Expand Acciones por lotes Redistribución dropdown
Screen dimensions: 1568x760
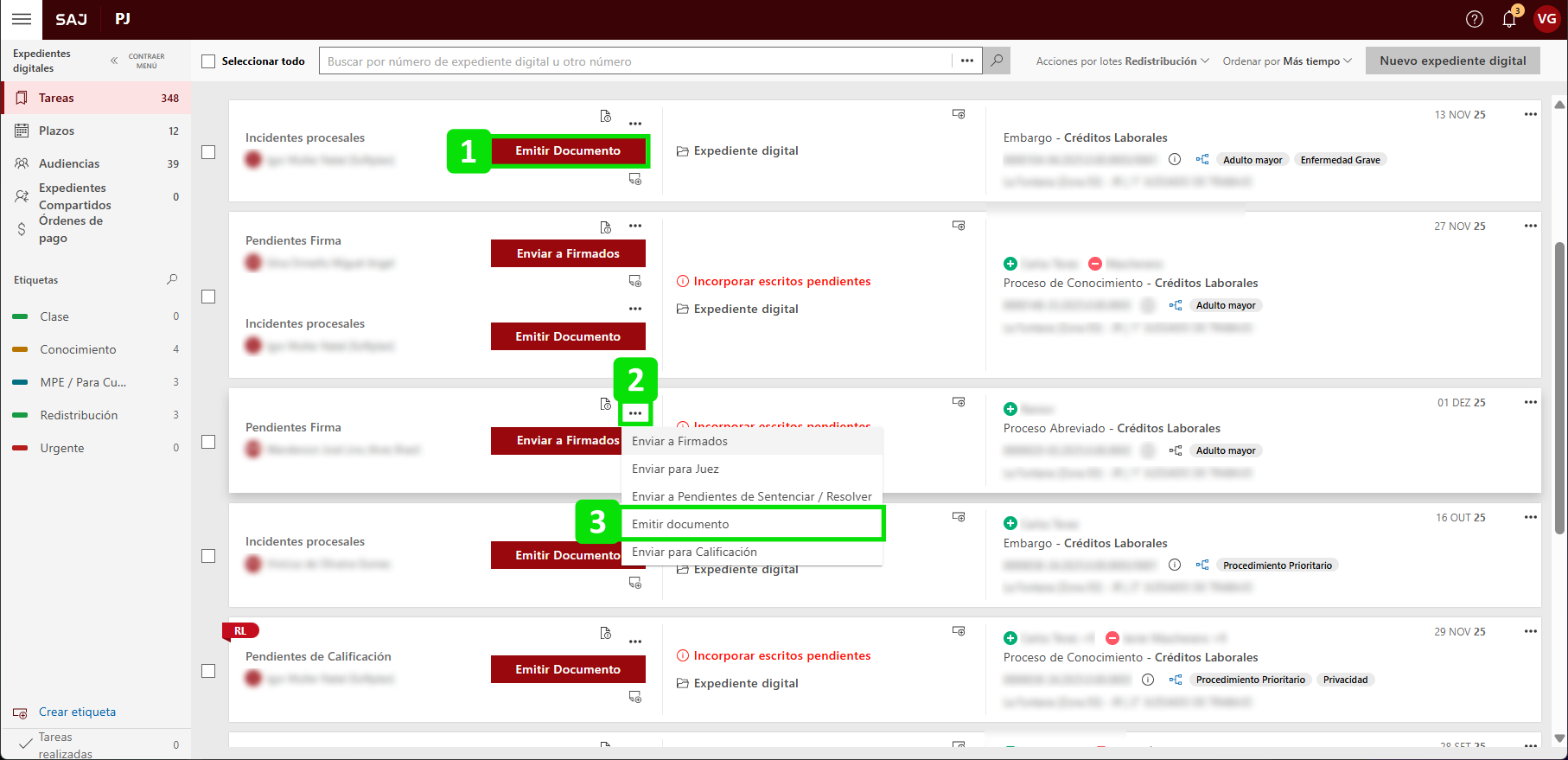point(1122,61)
